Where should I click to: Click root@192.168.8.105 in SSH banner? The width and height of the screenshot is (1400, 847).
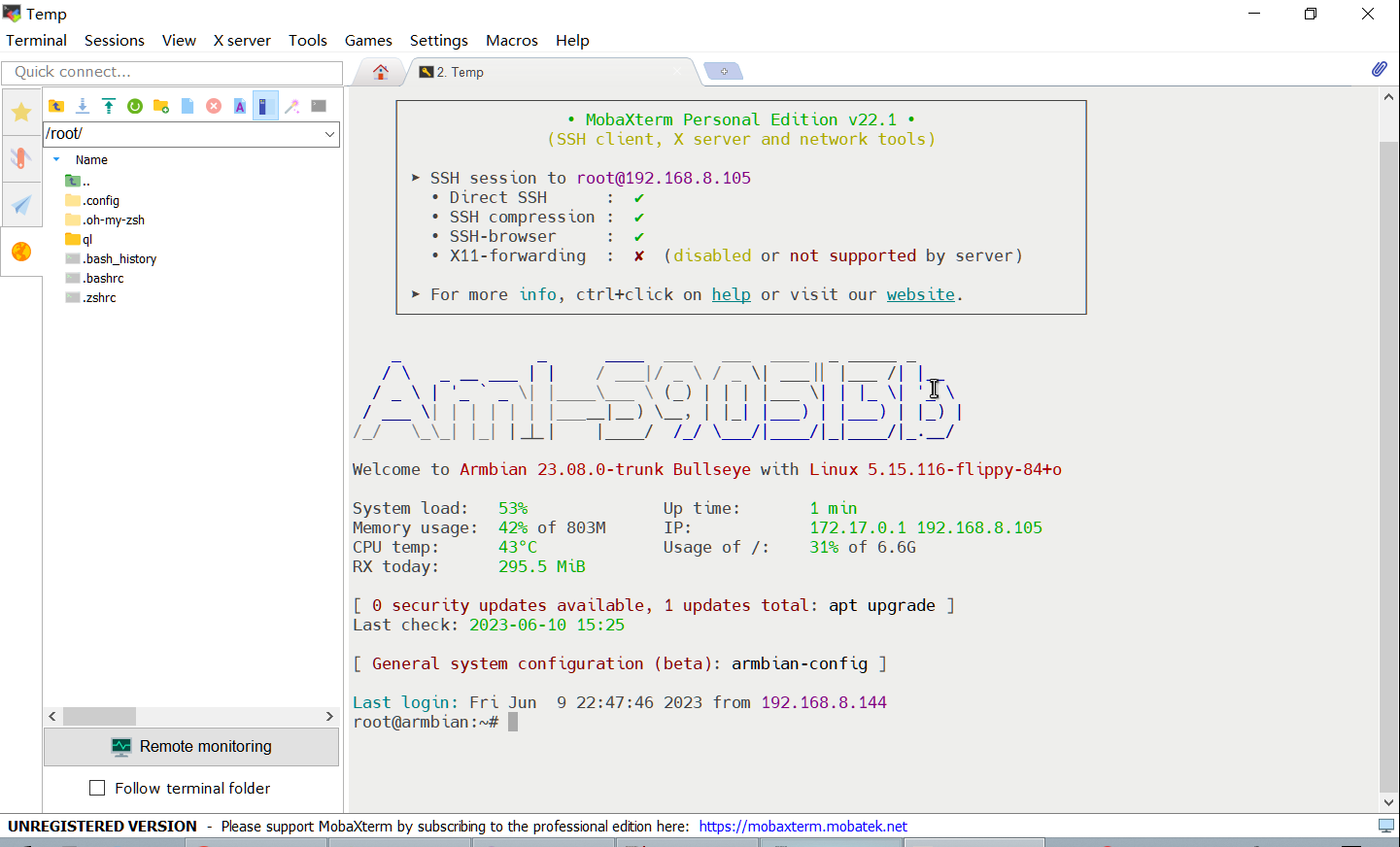pyautogui.click(x=664, y=178)
